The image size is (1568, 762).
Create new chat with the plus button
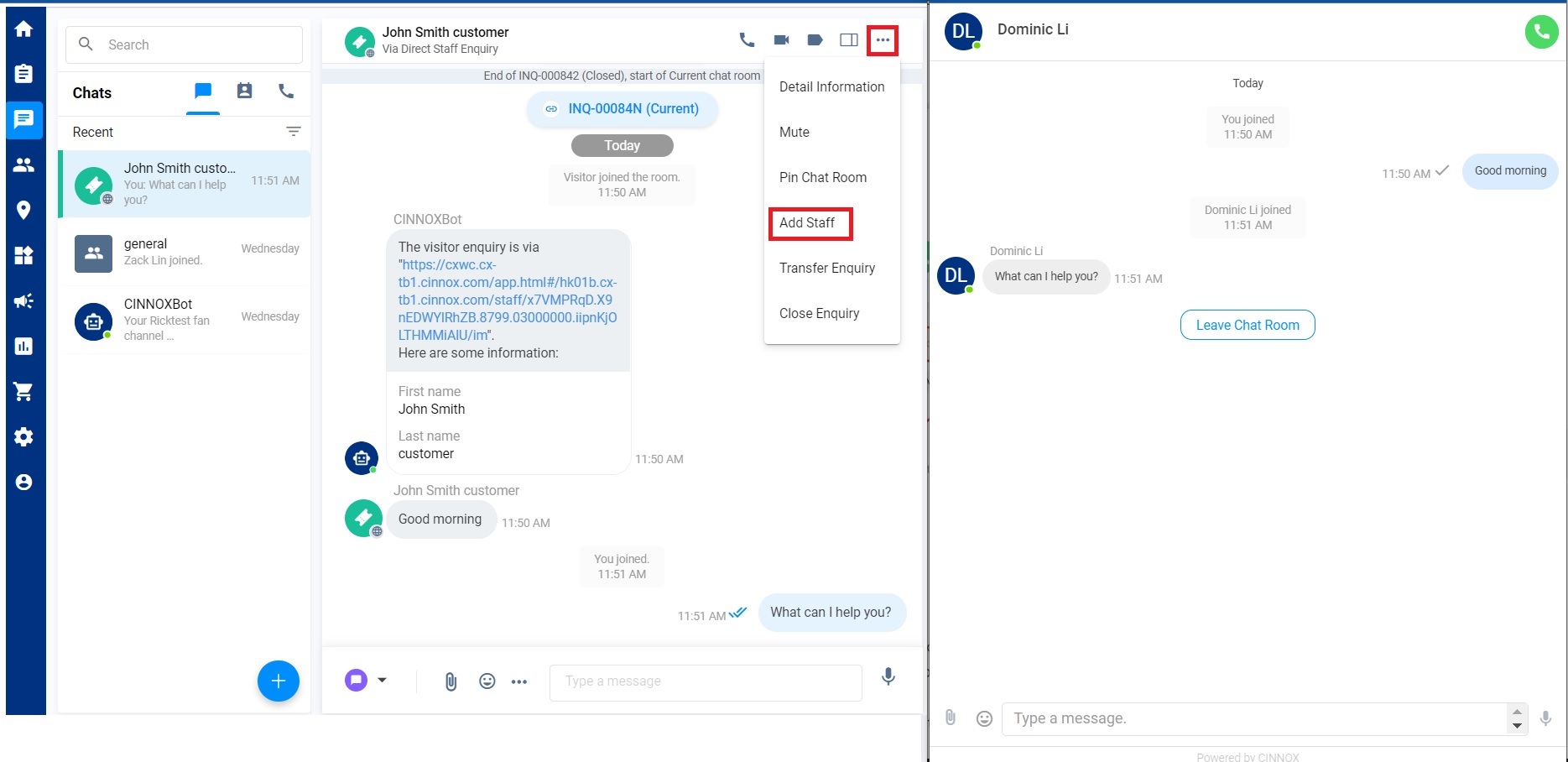279,681
